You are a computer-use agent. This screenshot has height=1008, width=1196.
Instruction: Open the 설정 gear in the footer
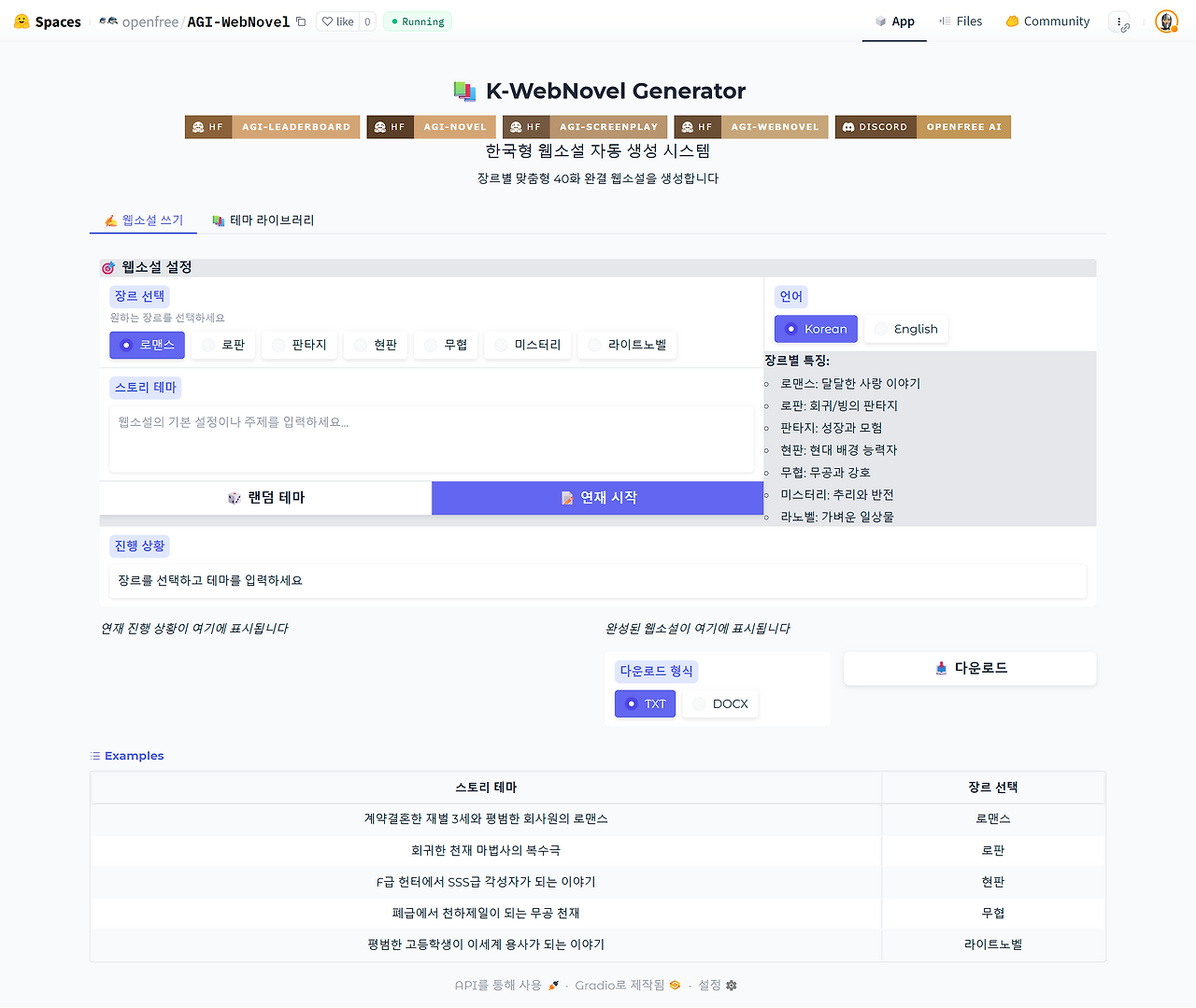[732, 985]
